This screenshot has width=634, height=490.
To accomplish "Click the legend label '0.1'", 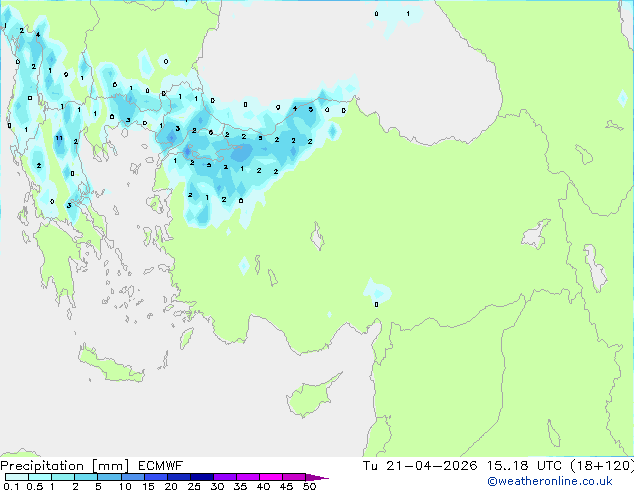I will click(x=11, y=486).
